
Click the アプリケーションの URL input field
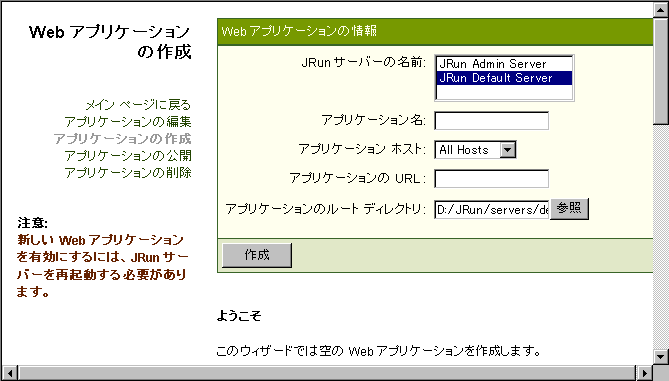click(492, 179)
